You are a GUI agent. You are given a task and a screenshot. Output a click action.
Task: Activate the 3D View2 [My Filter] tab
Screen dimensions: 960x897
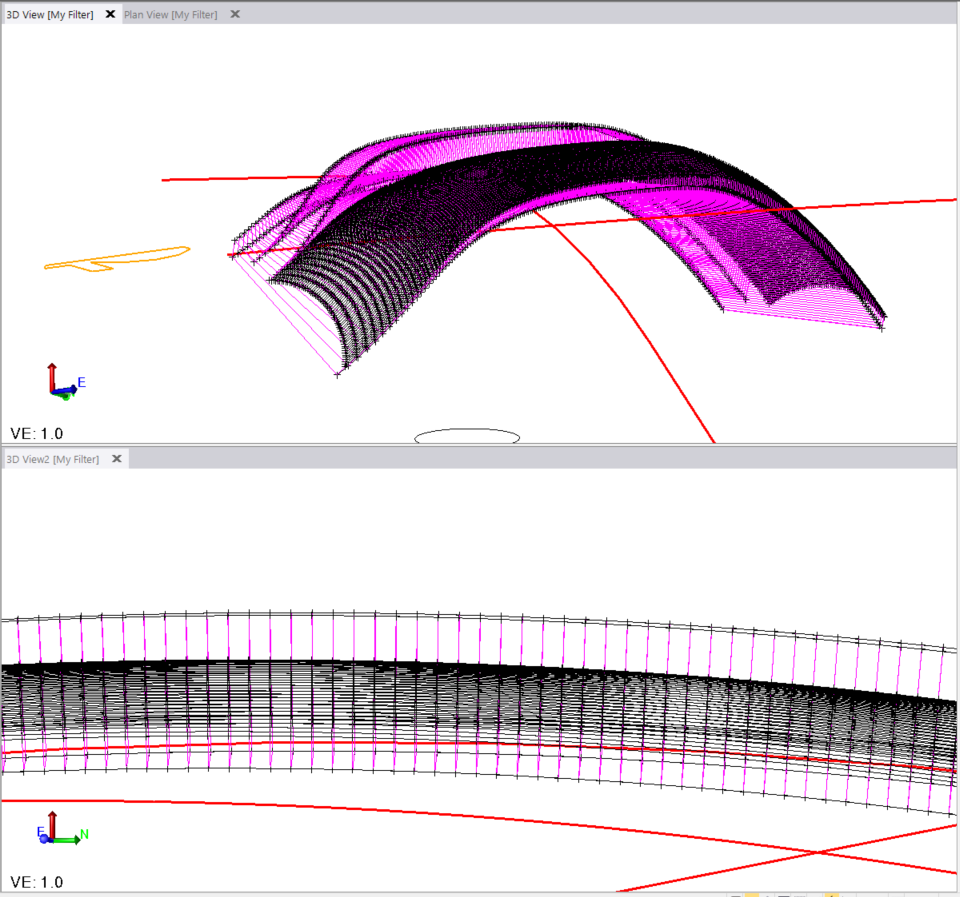[55, 459]
